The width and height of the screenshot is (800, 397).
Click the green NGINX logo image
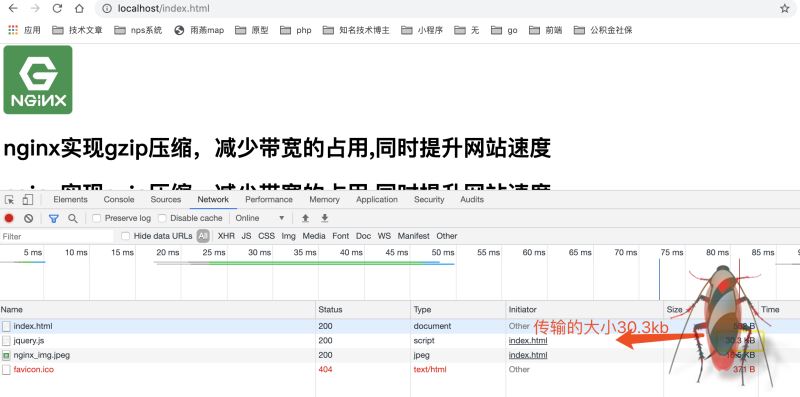coord(38,80)
